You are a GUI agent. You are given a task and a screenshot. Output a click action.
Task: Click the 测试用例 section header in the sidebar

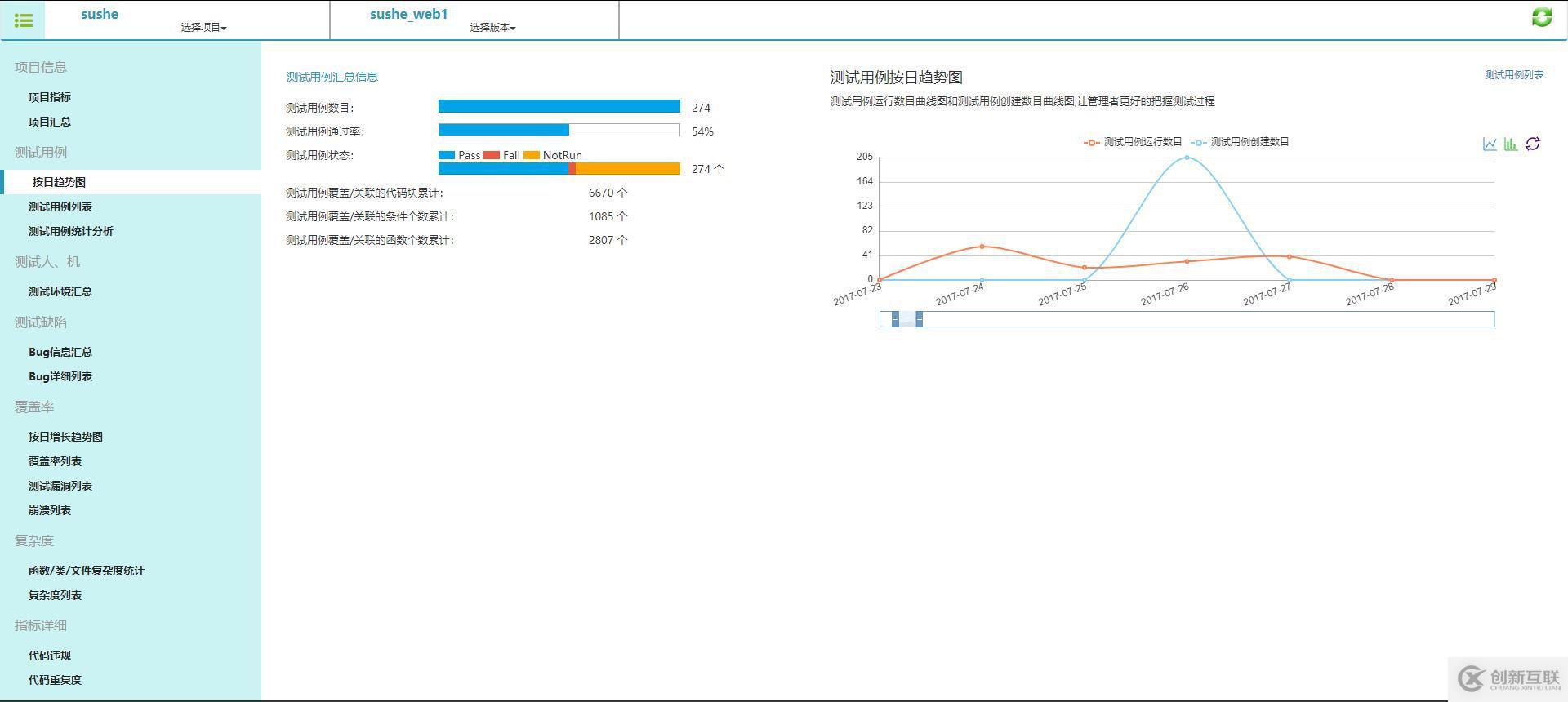click(x=41, y=152)
